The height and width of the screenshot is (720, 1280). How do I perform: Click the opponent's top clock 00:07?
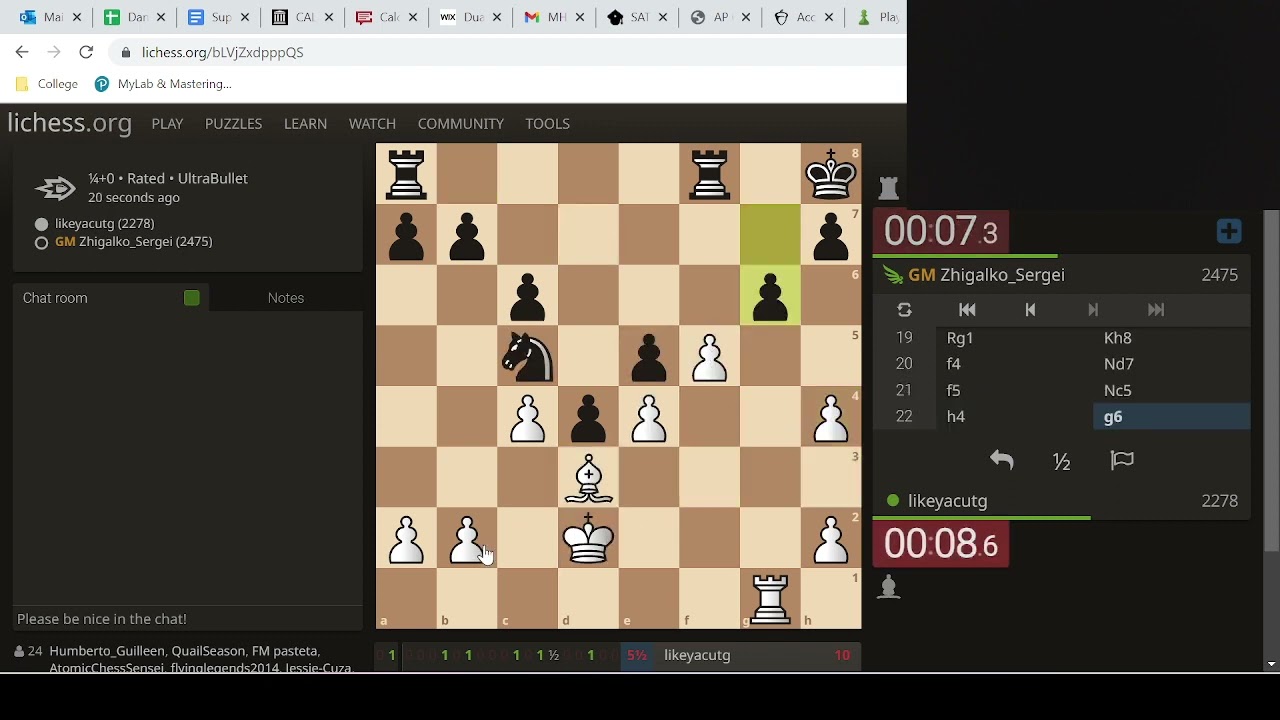(x=940, y=232)
